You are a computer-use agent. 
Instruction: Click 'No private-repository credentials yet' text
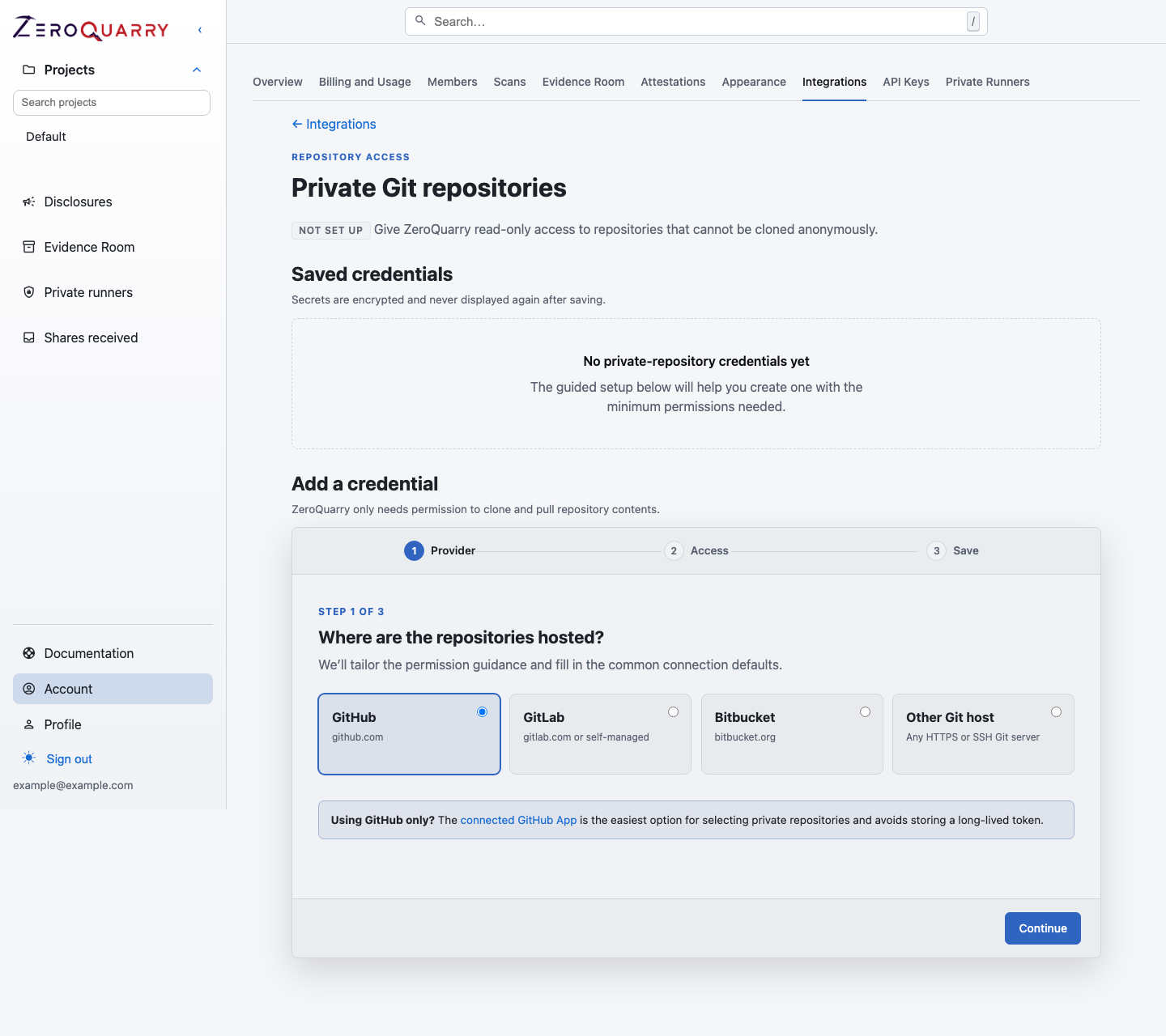(696, 361)
